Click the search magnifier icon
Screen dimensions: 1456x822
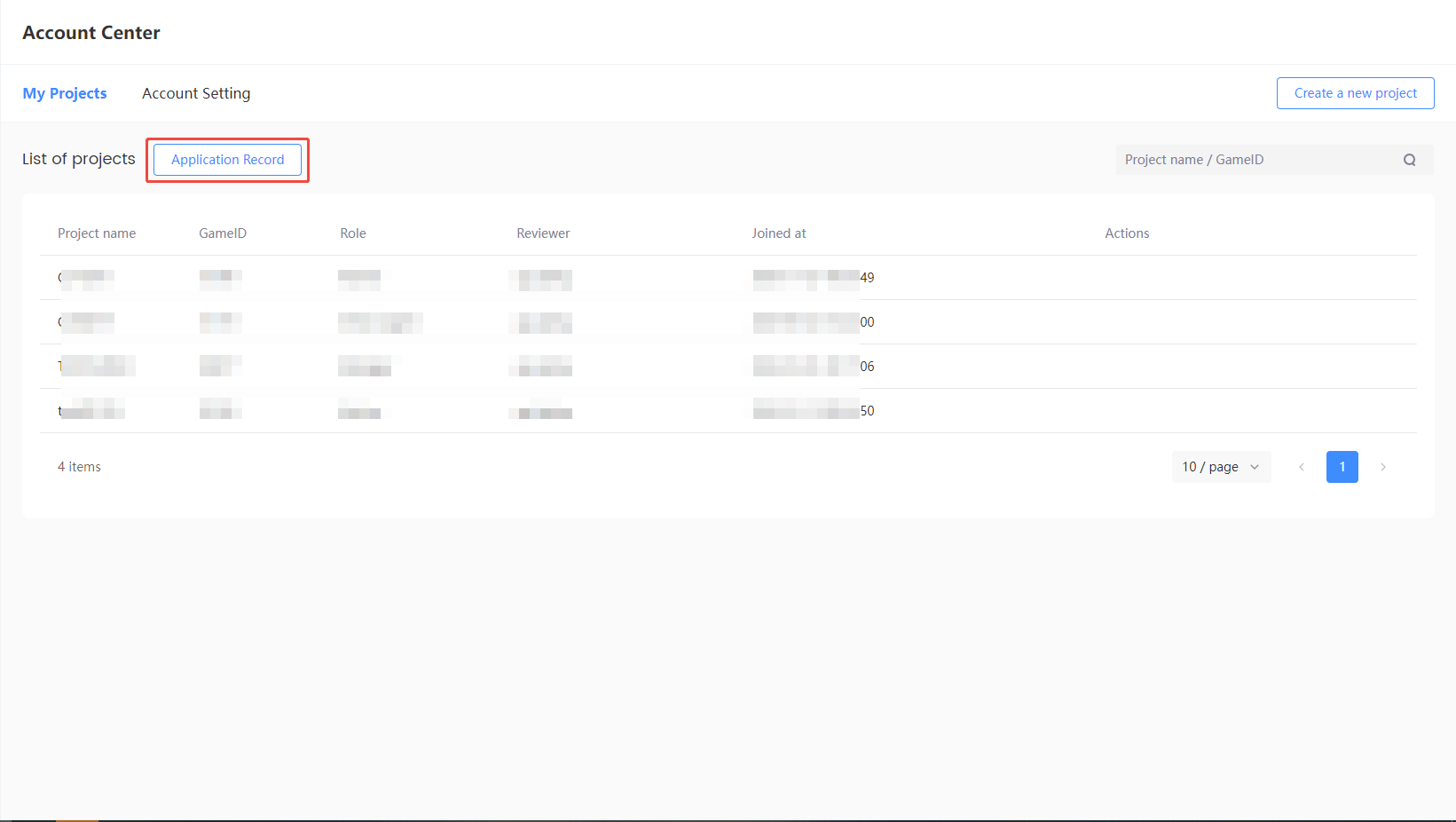[1409, 160]
